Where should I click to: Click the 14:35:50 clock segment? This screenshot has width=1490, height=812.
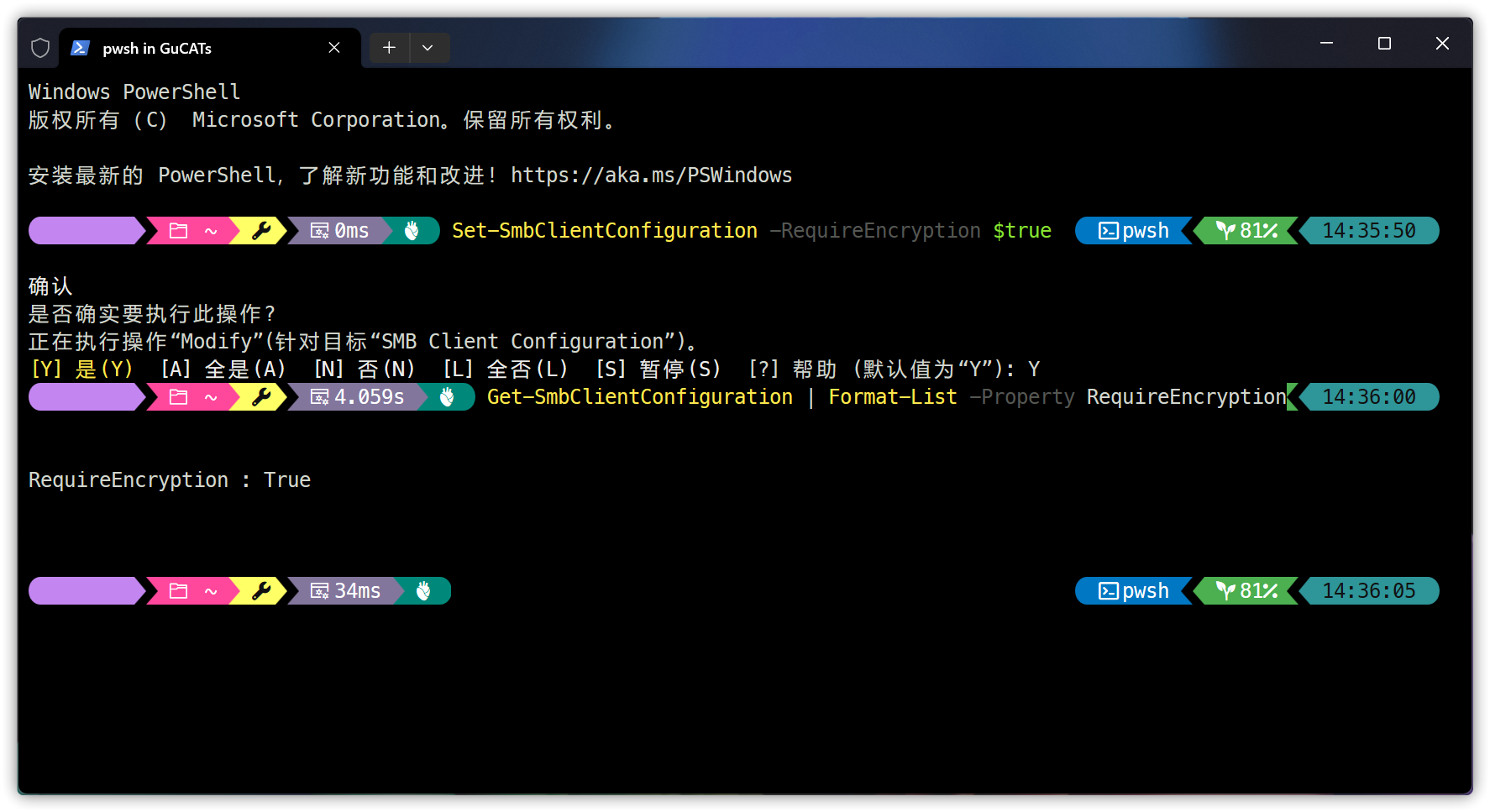(1370, 230)
